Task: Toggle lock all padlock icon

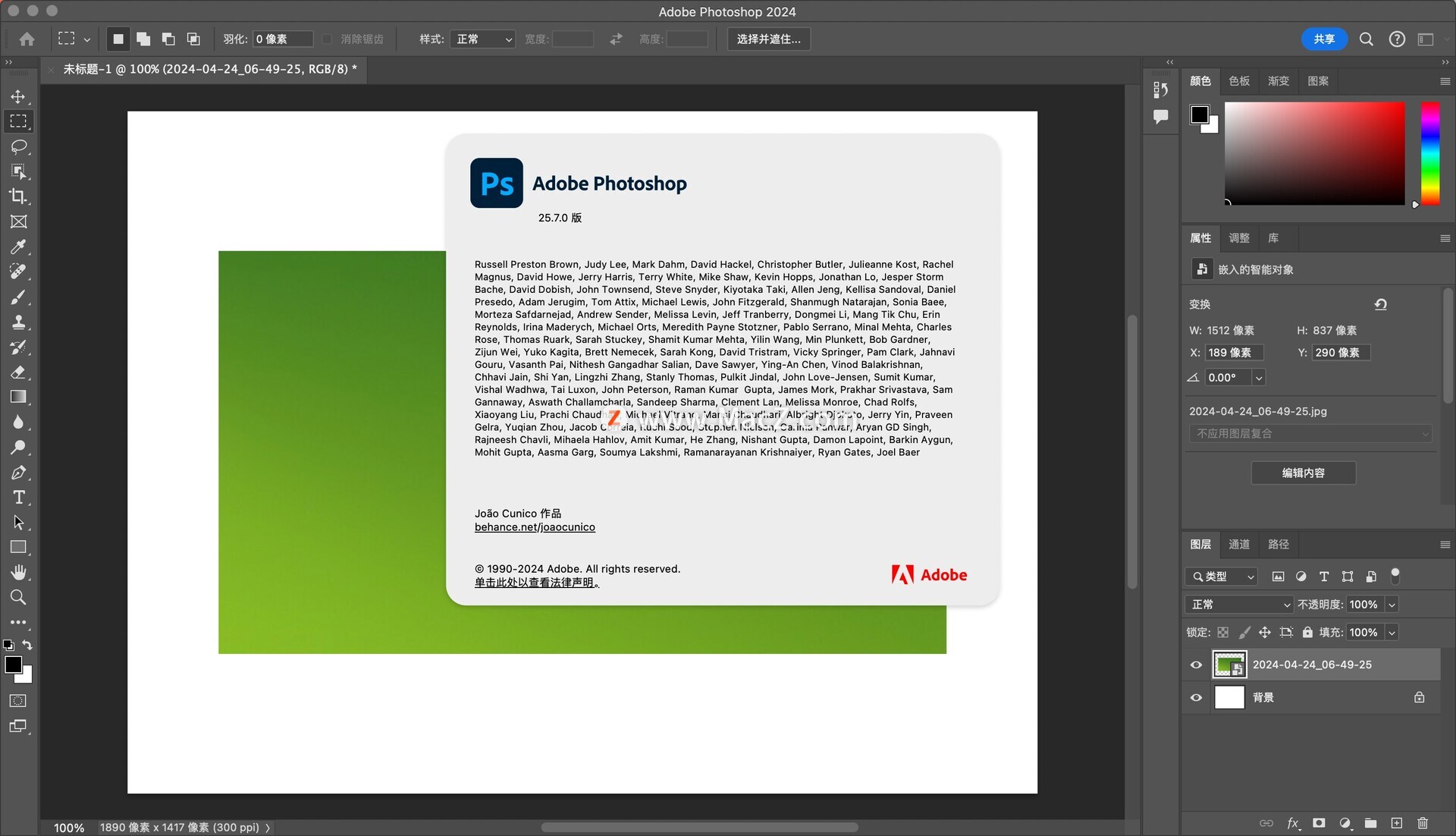Action: (x=1307, y=632)
